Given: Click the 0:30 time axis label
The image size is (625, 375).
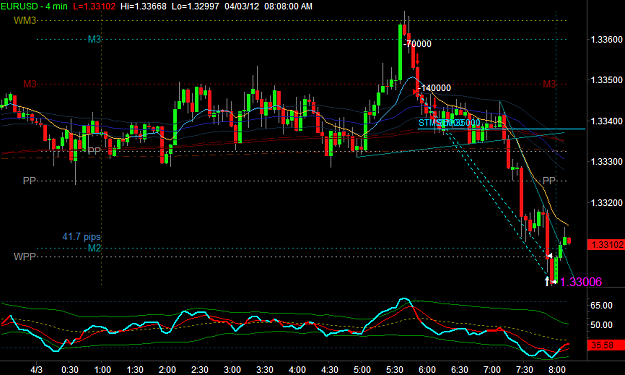Looking at the screenshot, I should pos(70,370).
